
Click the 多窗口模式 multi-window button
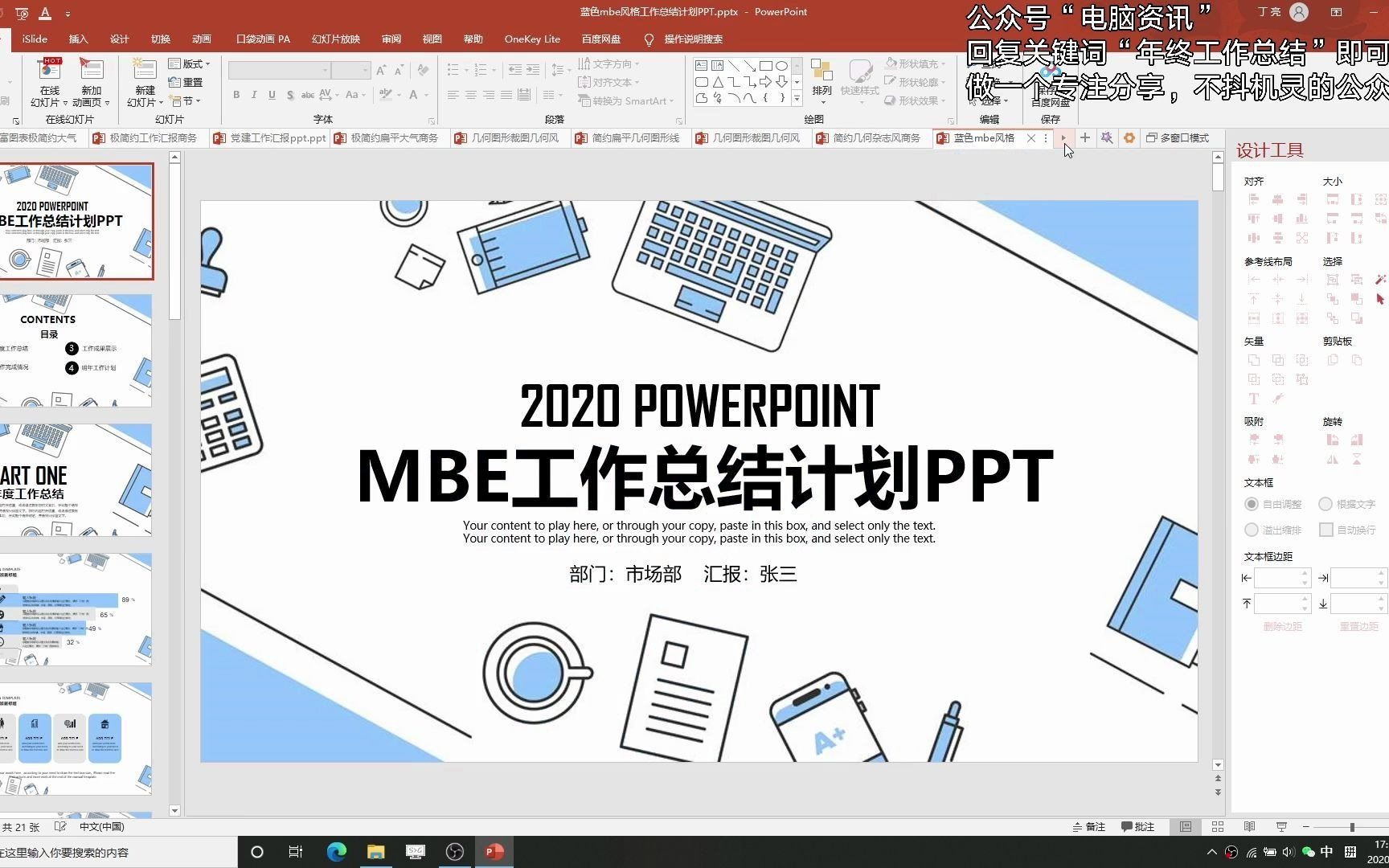coord(1178,138)
